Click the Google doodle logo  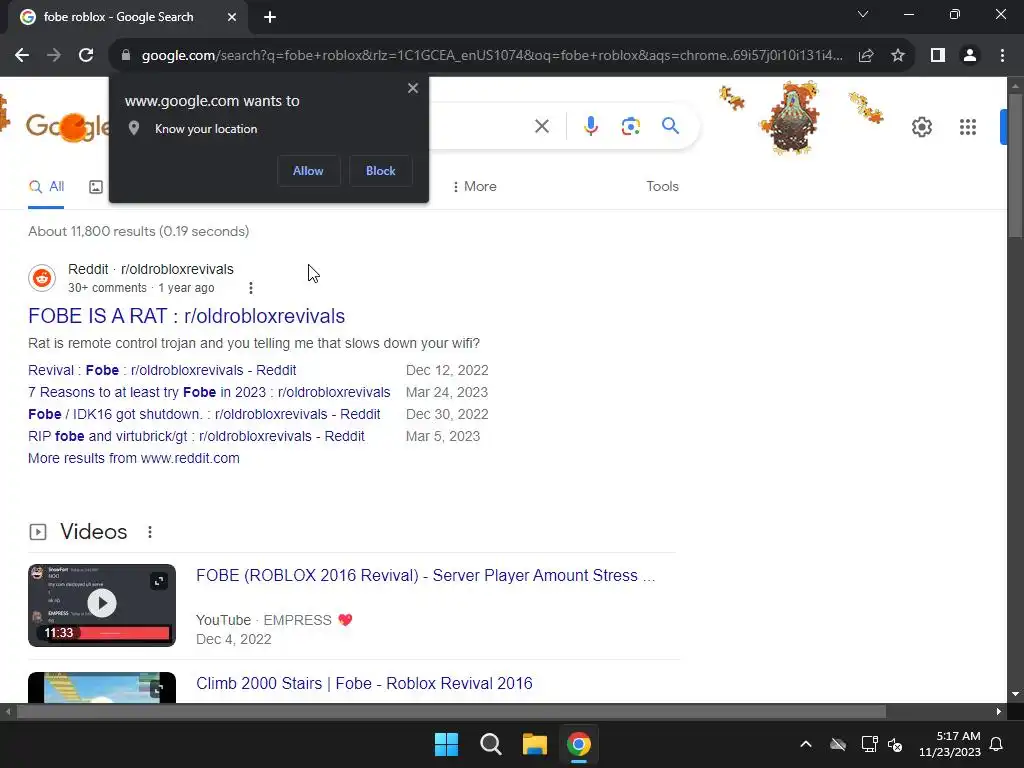coord(67,127)
